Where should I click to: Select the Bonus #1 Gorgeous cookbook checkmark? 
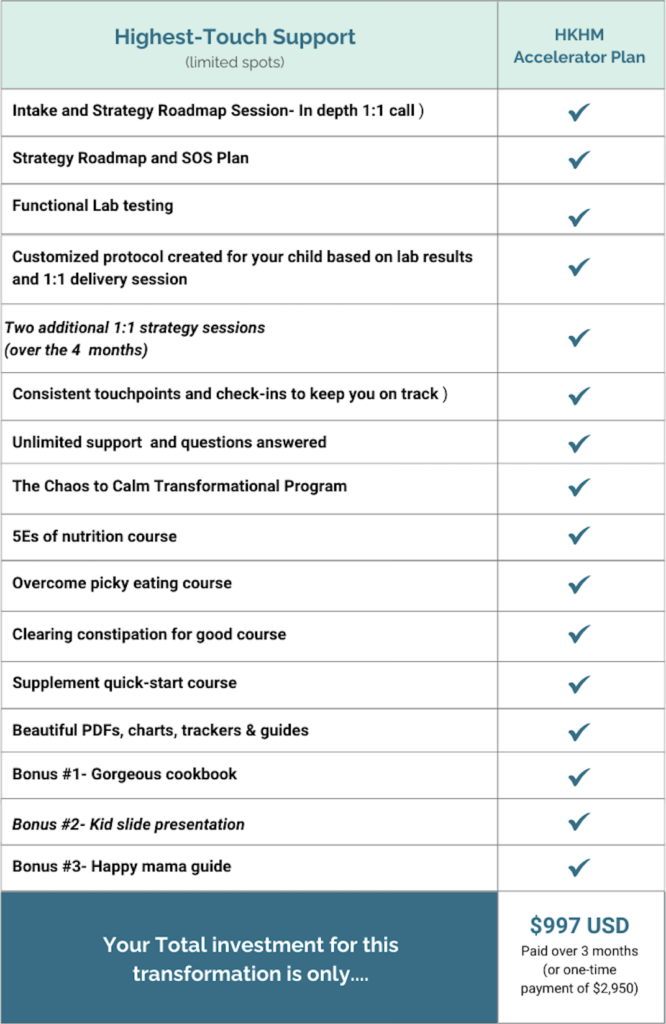pyautogui.click(x=579, y=775)
